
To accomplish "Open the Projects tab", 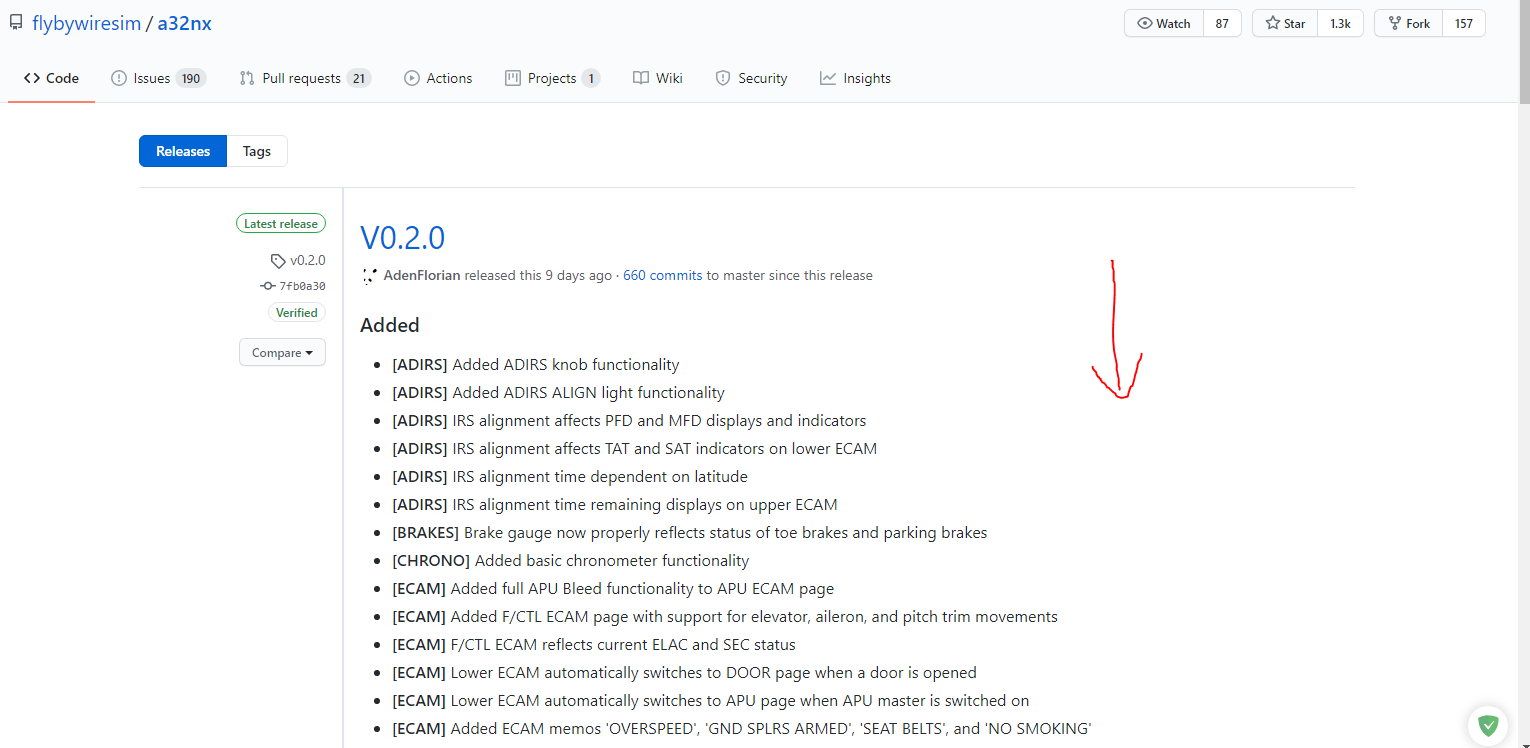I will [552, 78].
